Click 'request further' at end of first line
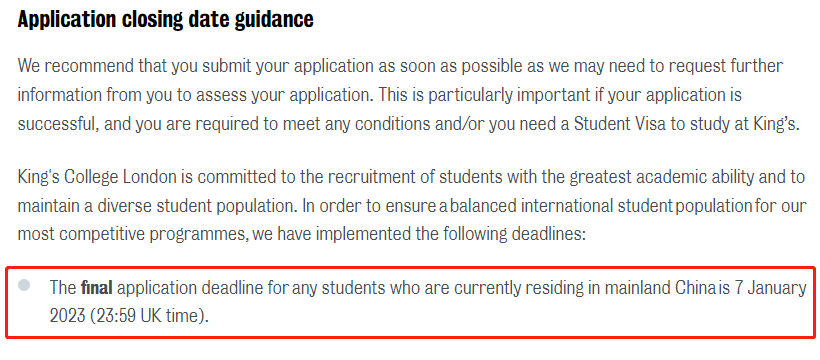 tap(728, 67)
